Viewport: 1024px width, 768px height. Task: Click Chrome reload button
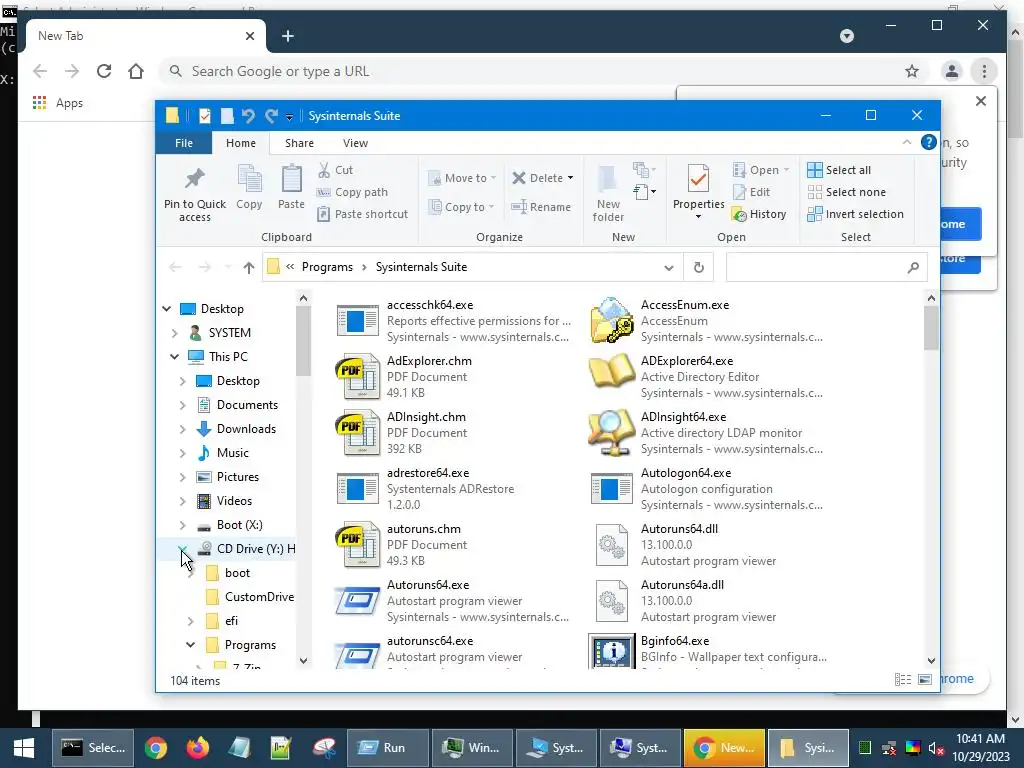tap(104, 71)
